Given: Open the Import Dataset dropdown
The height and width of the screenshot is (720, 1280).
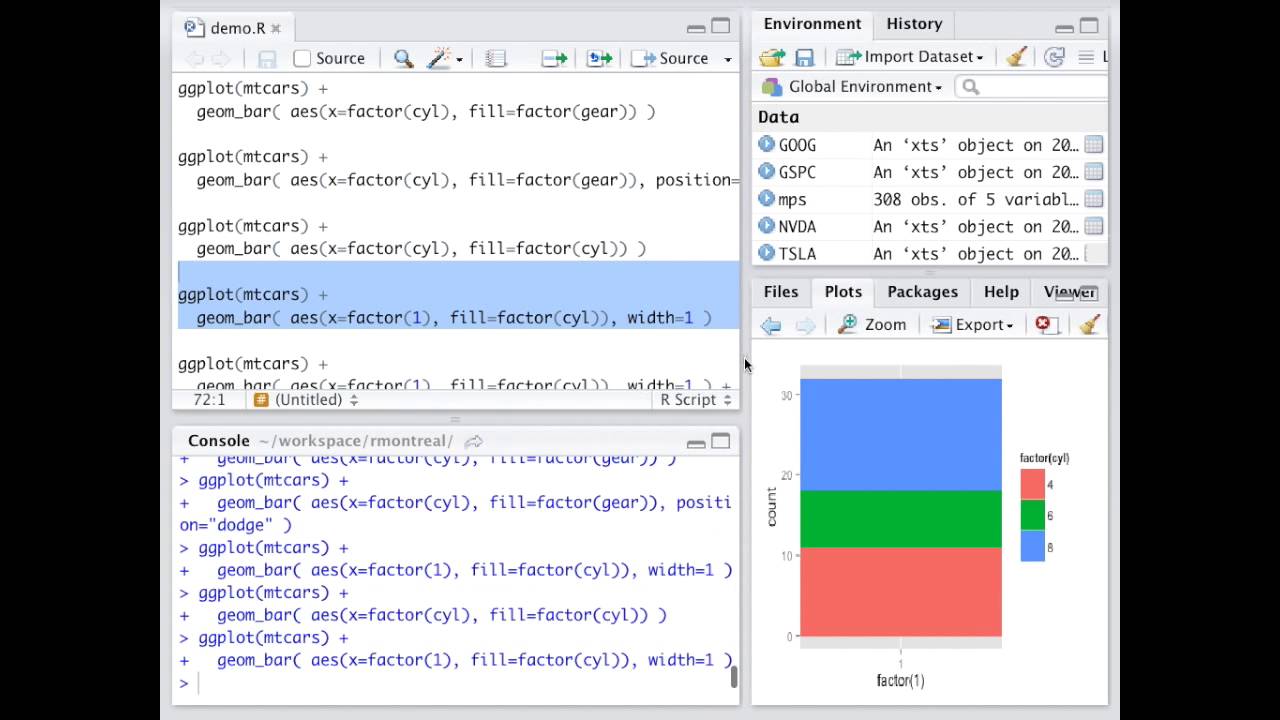Looking at the screenshot, I should coord(910,57).
